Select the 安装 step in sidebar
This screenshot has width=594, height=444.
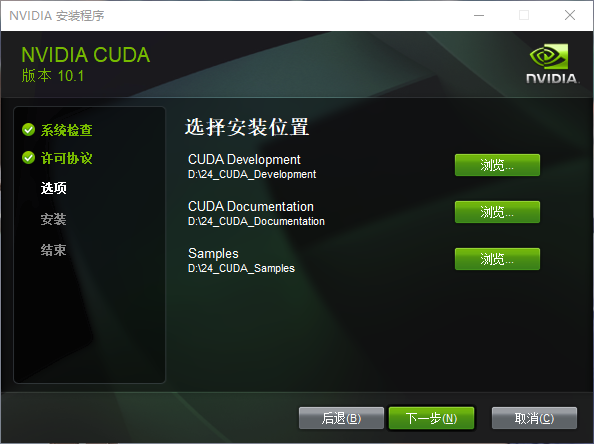pos(53,219)
